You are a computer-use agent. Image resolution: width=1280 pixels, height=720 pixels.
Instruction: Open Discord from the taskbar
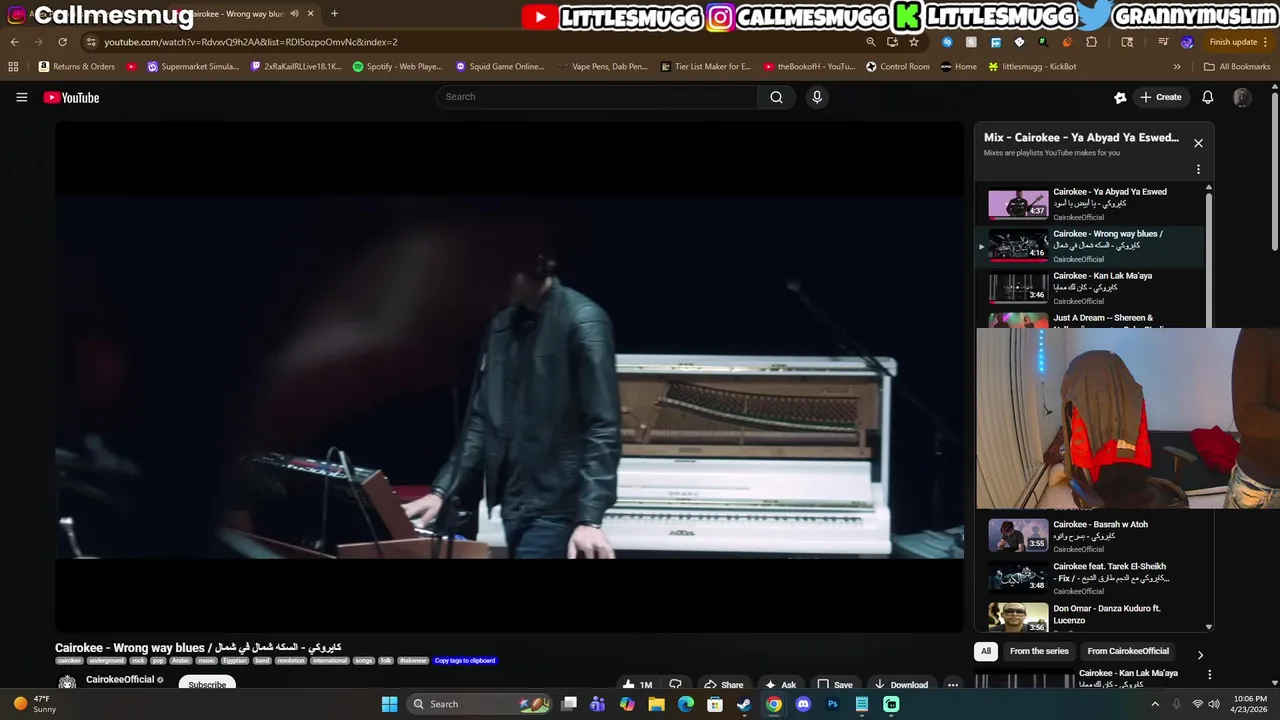pos(803,704)
